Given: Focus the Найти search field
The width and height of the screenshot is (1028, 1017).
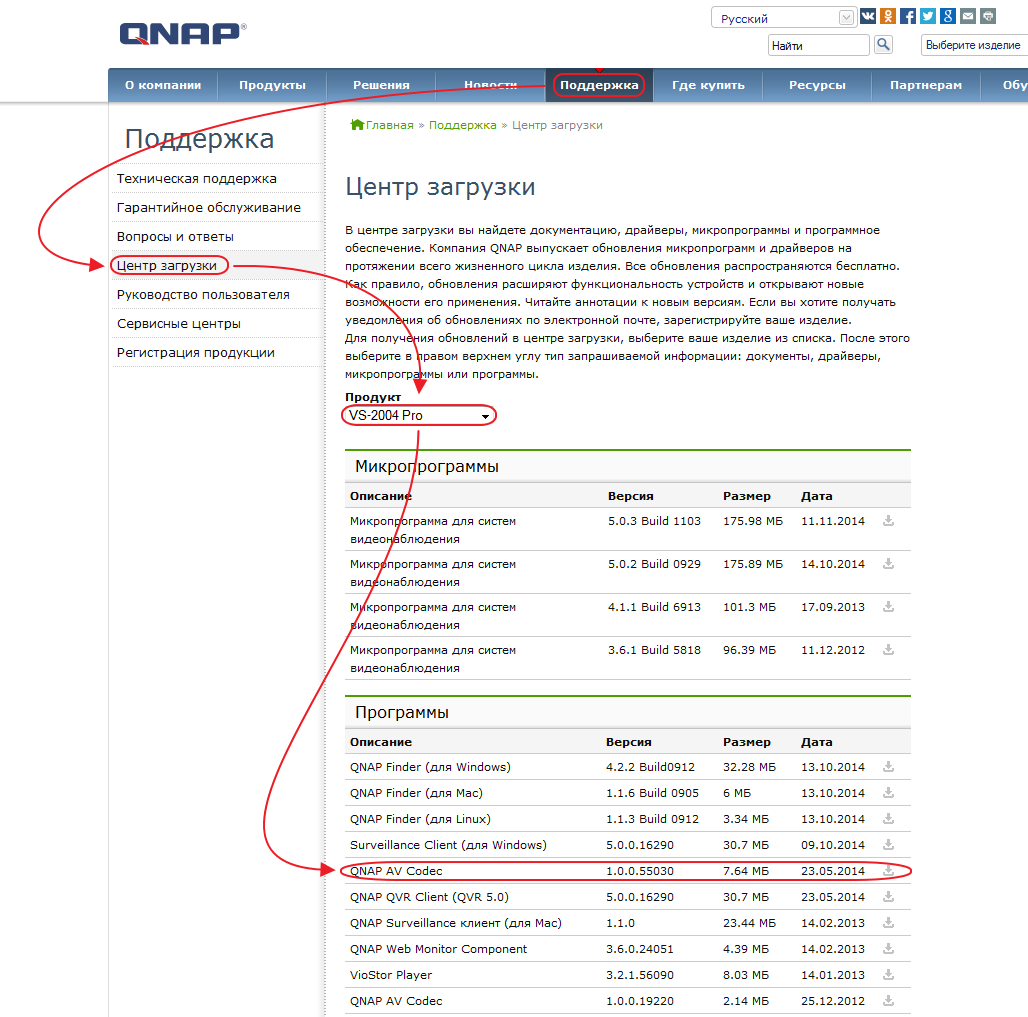Looking at the screenshot, I should (x=818, y=45).
